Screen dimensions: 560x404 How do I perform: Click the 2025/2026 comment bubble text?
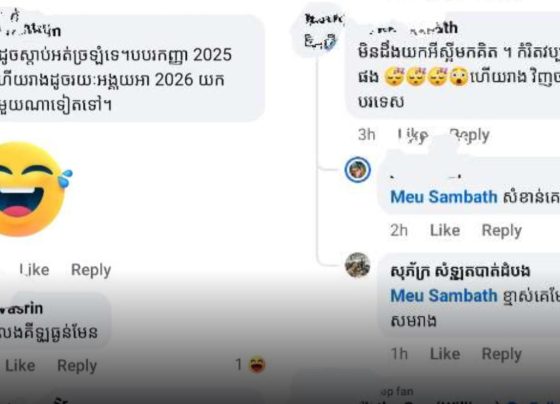[x=116, y=80]
